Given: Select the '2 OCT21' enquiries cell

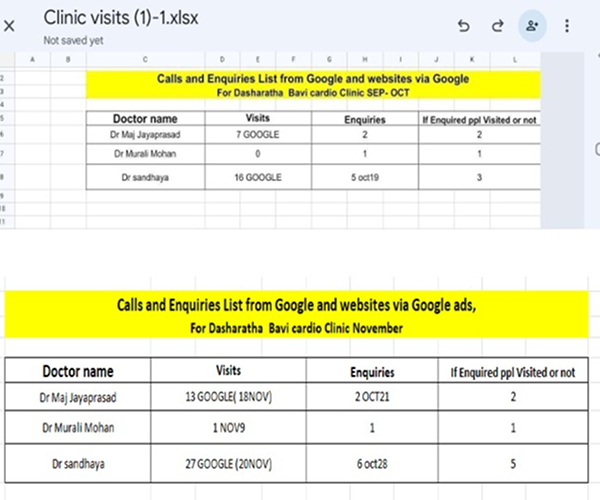Looking at the screenshot, I should (x=372, y=397).
